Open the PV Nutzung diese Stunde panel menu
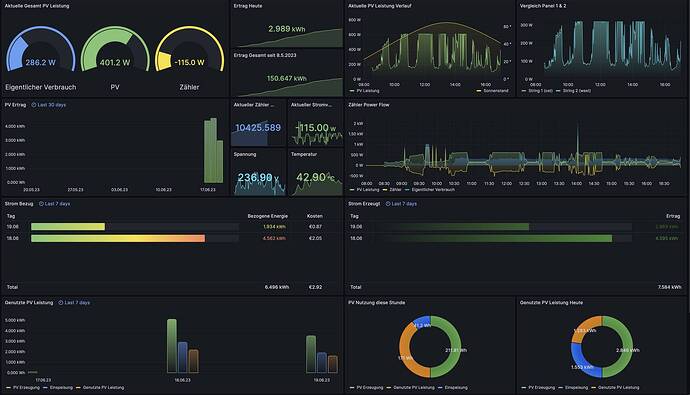The image size is (690, 395). click(x=377, y=303)
